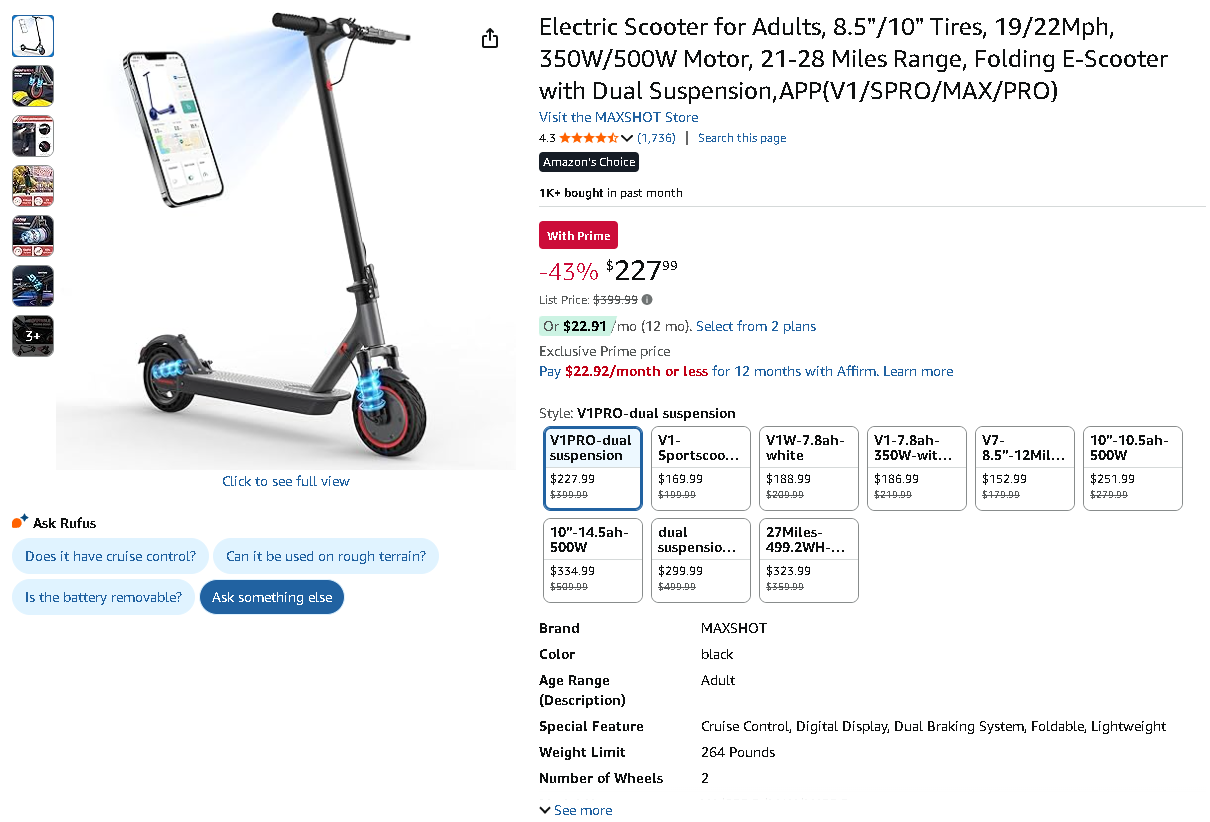The height and width of the screenshot is (822, 1210).
Task: Open the star rating dropdown chevron
Action: pyautogui.click(x=627, y=139)
